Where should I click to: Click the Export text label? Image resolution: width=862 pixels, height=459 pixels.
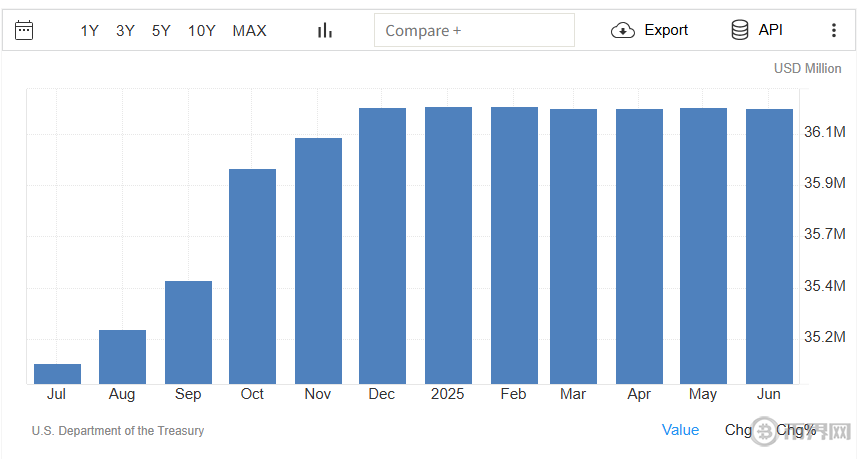666,30
